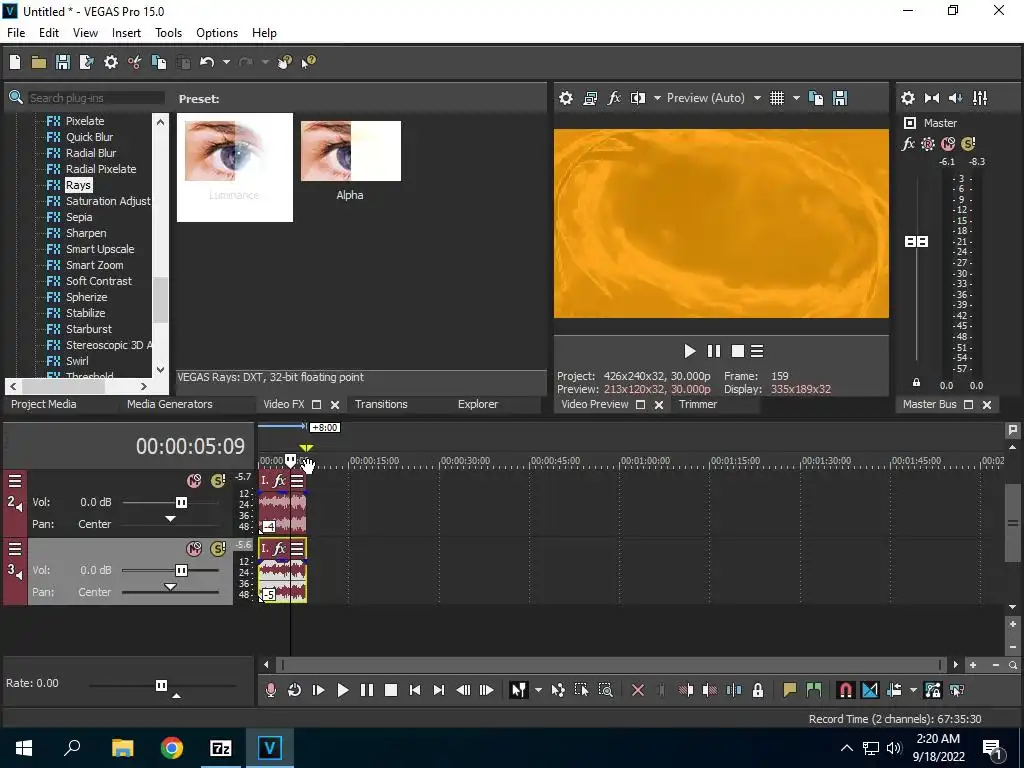Screen dimensions: 1024x768
Task: Open Master FX button
Action: click(x=908, y=144)
